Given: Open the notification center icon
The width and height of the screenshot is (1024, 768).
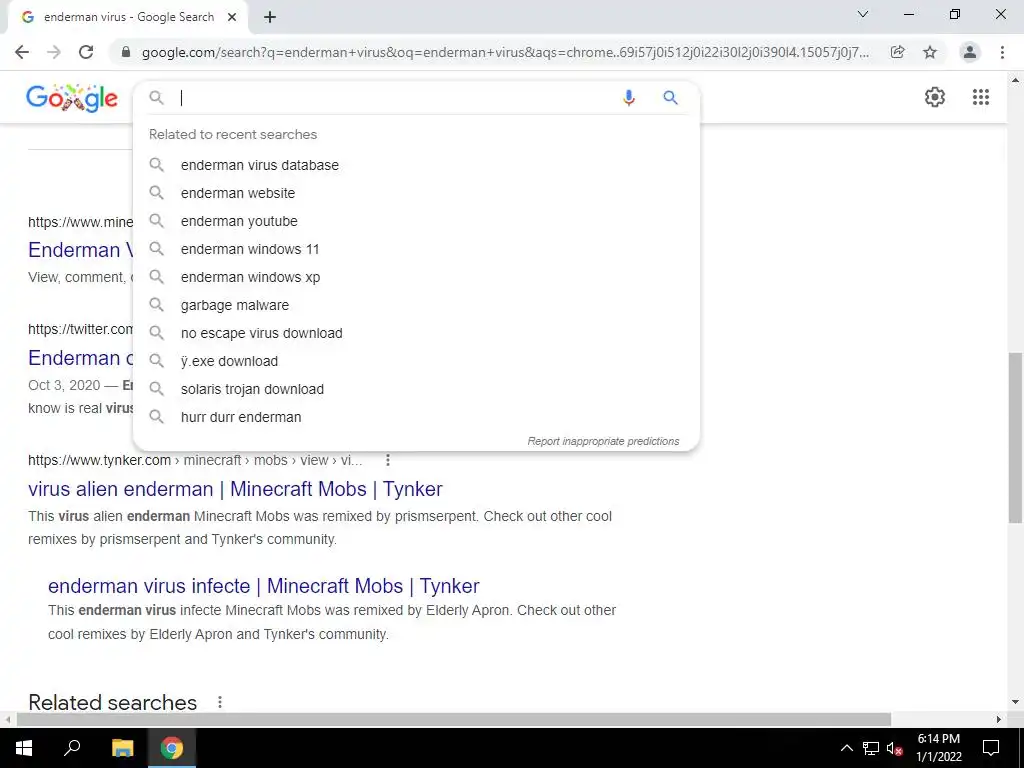Looking at the screenshot, I should (x=991, y=748).
